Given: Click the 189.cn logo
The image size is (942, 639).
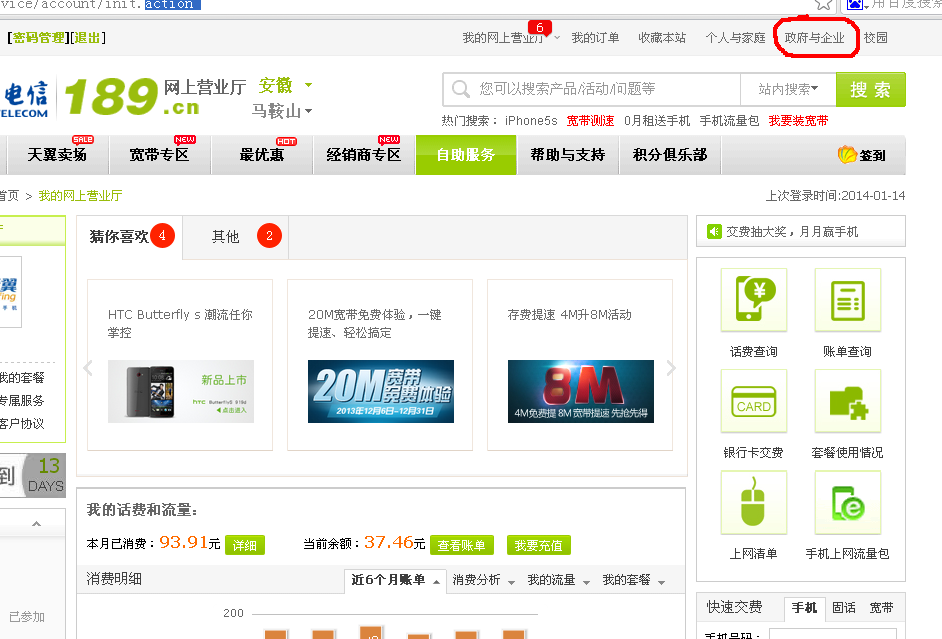Looking at the screenshot, I should pyautogui.click(x=132, y=96).
